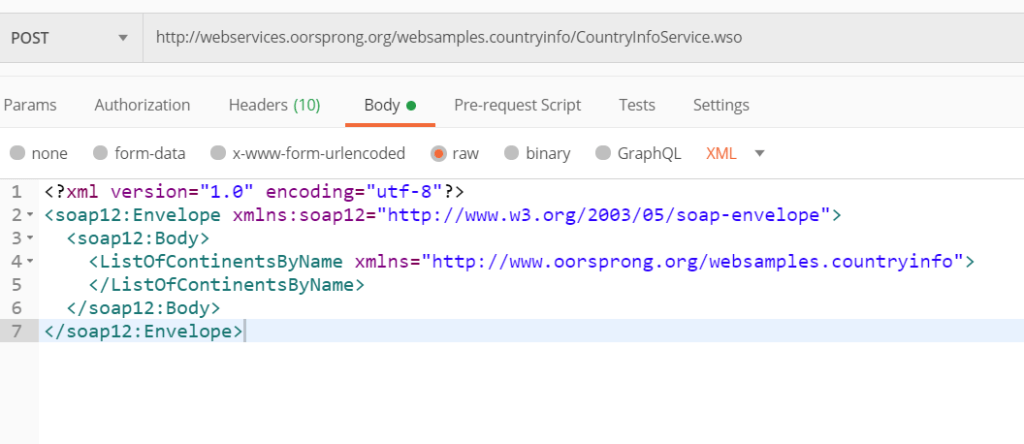Open the Settings tab
This screenshot has height=444, width=1024.
tap(721, 105)
